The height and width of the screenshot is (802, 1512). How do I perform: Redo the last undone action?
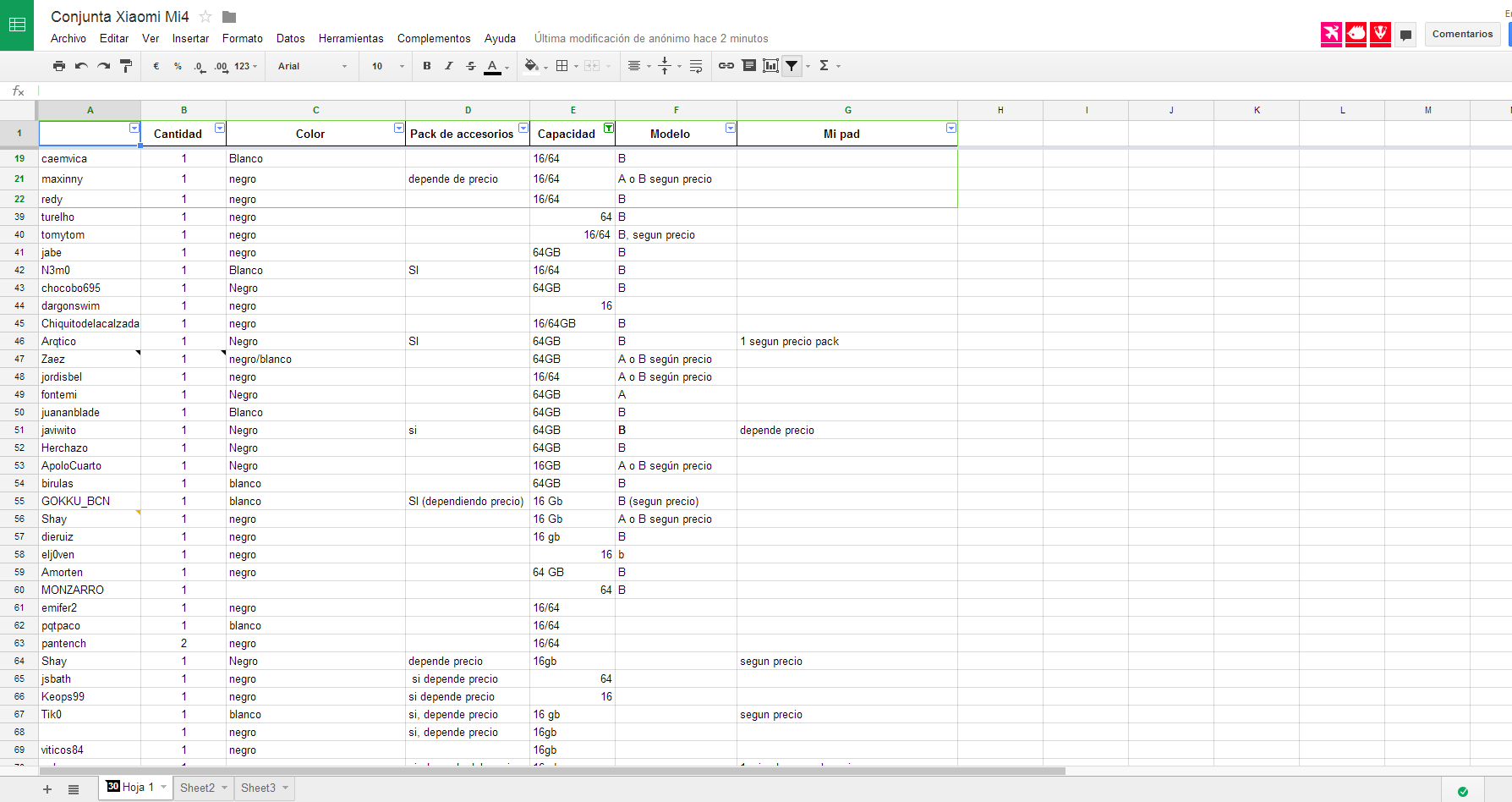pyautogui.click(x=103, y=66)
